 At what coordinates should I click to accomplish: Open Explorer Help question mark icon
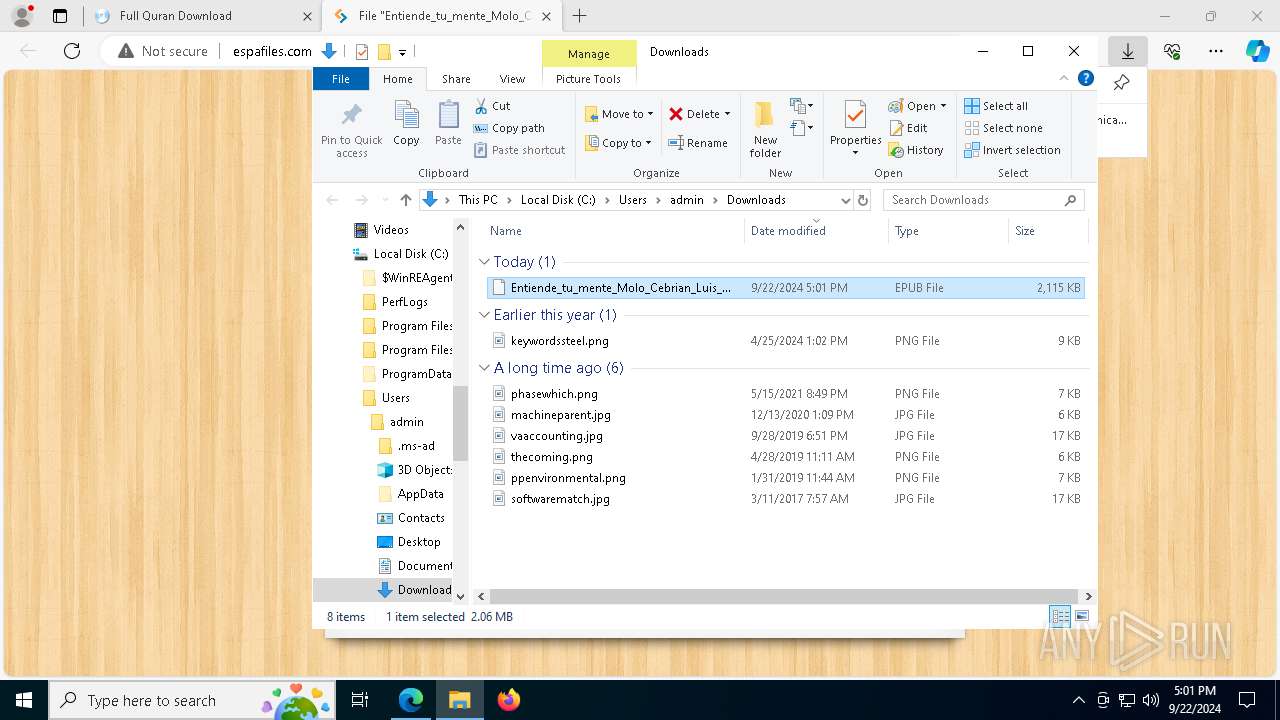click(x=1086, y=78)
